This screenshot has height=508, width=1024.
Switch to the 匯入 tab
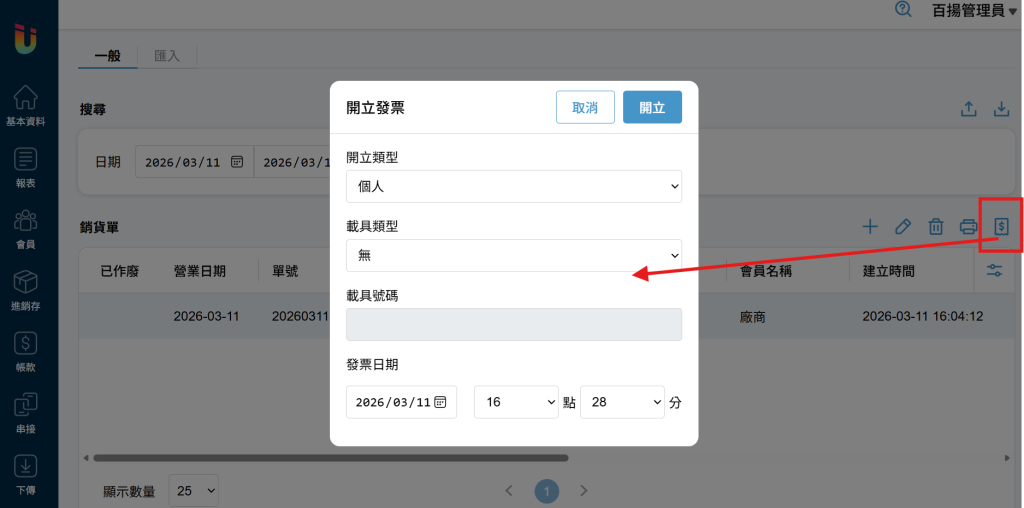click(167, 56)
